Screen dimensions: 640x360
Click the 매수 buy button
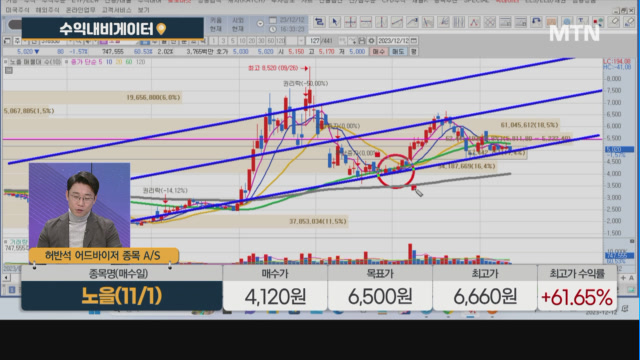tap(378, 51)
